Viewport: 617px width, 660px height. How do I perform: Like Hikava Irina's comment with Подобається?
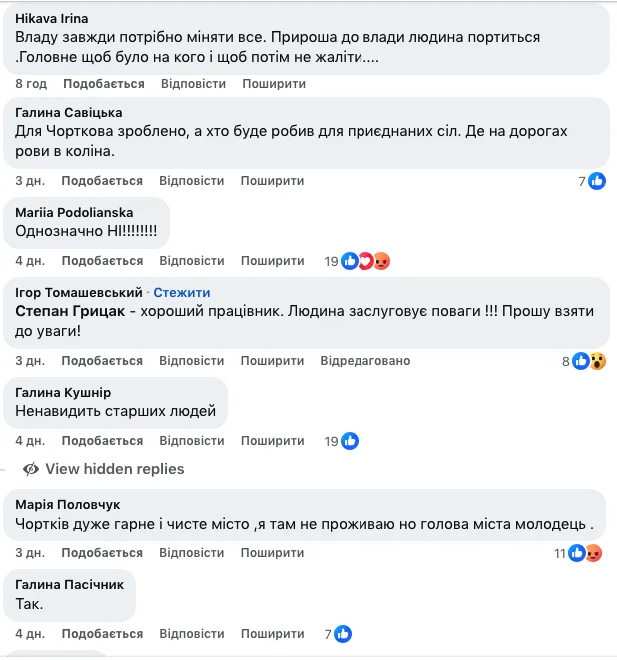click(x=102, y=84)
